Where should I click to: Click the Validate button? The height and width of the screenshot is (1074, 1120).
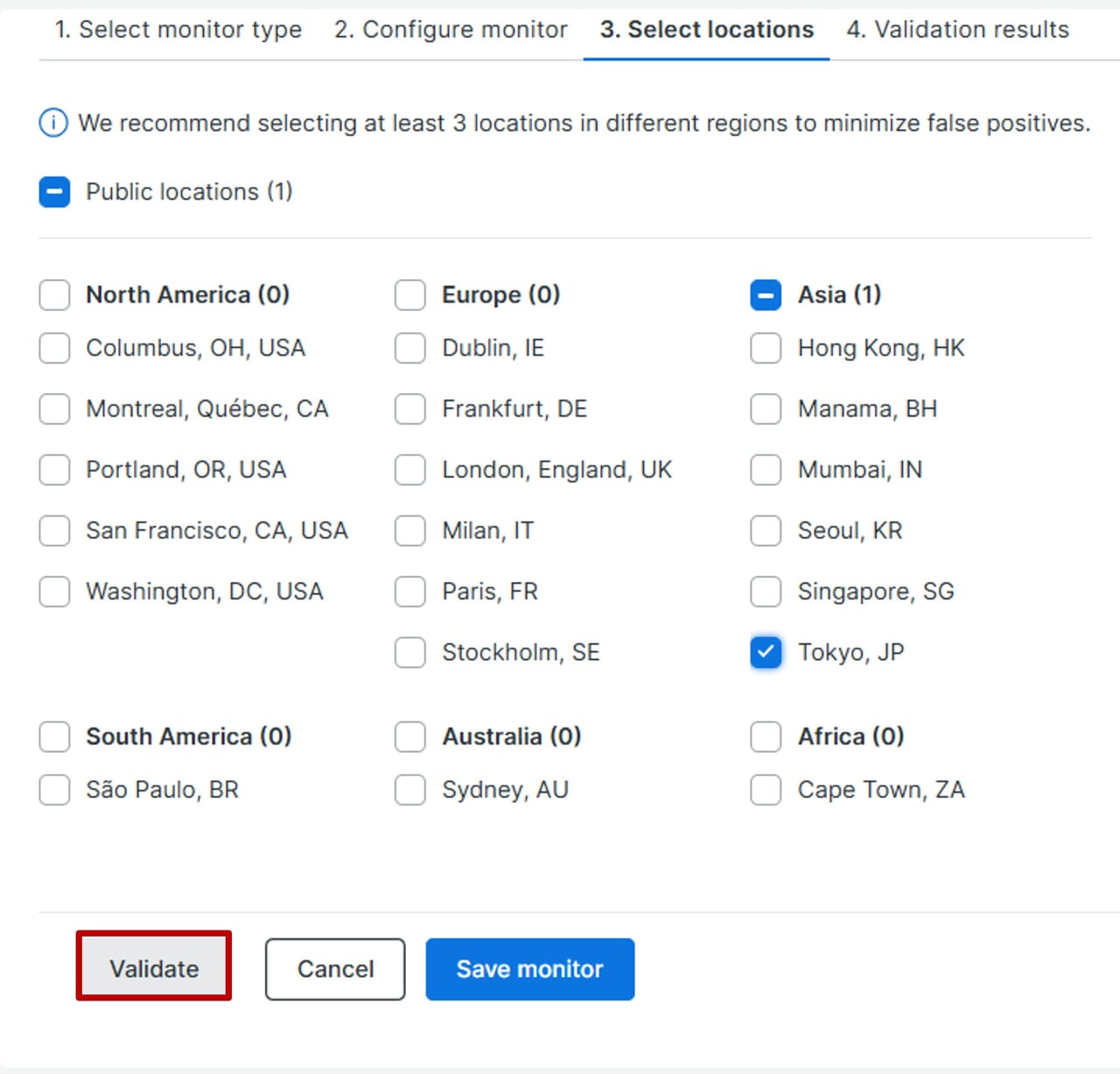pos(154,968)
